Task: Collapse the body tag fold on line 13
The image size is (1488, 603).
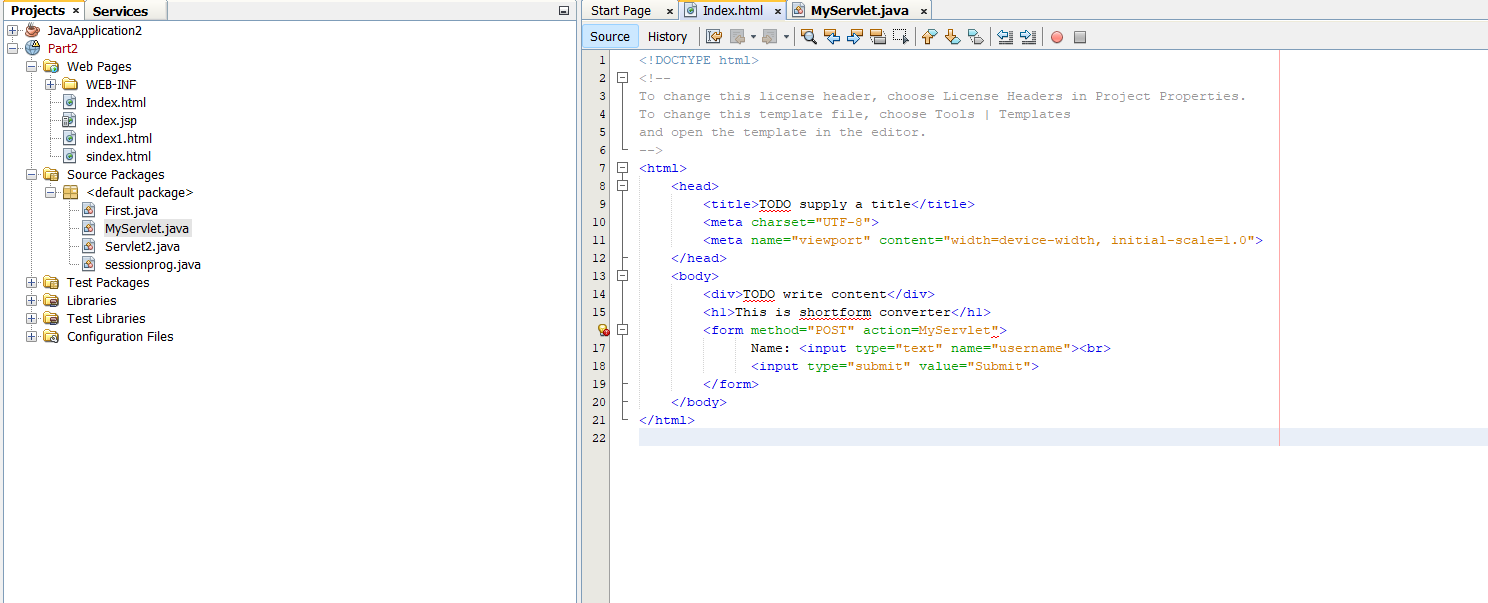Action: [x=622, y=276]
